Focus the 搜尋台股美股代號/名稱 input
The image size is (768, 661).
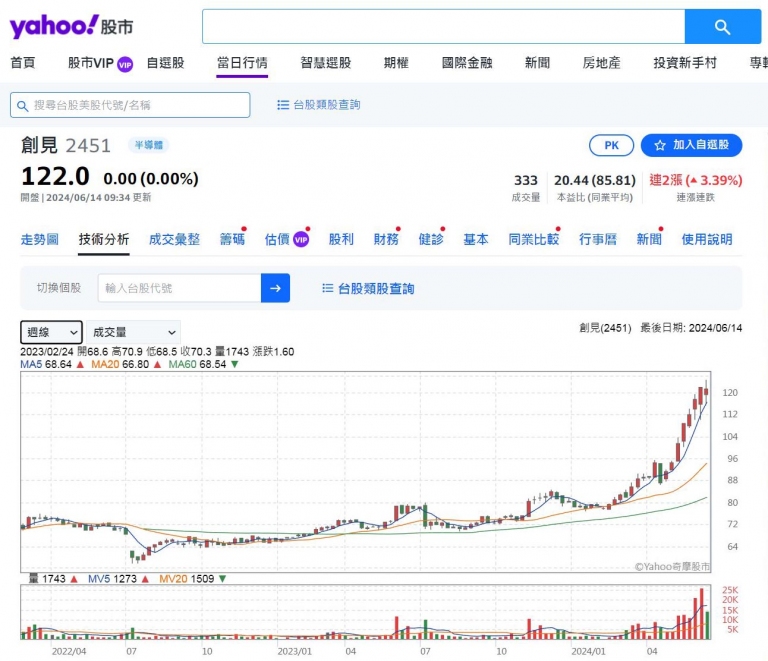pyautogui.click(x=130, y=105)
